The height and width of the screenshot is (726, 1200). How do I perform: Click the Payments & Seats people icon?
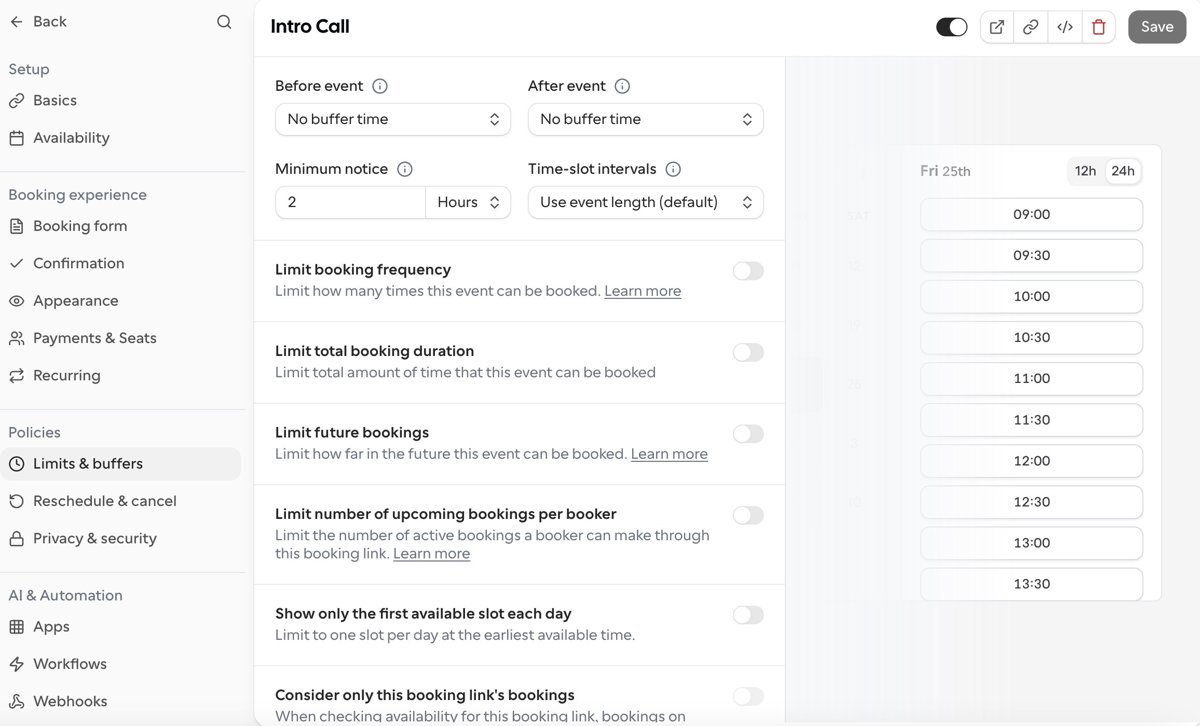click(16, 338)
